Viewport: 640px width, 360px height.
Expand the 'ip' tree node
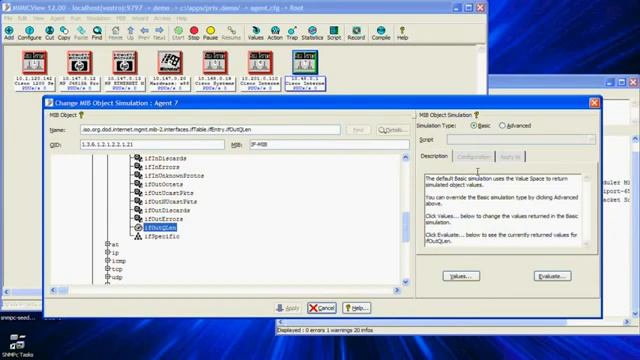click(108, 252)
